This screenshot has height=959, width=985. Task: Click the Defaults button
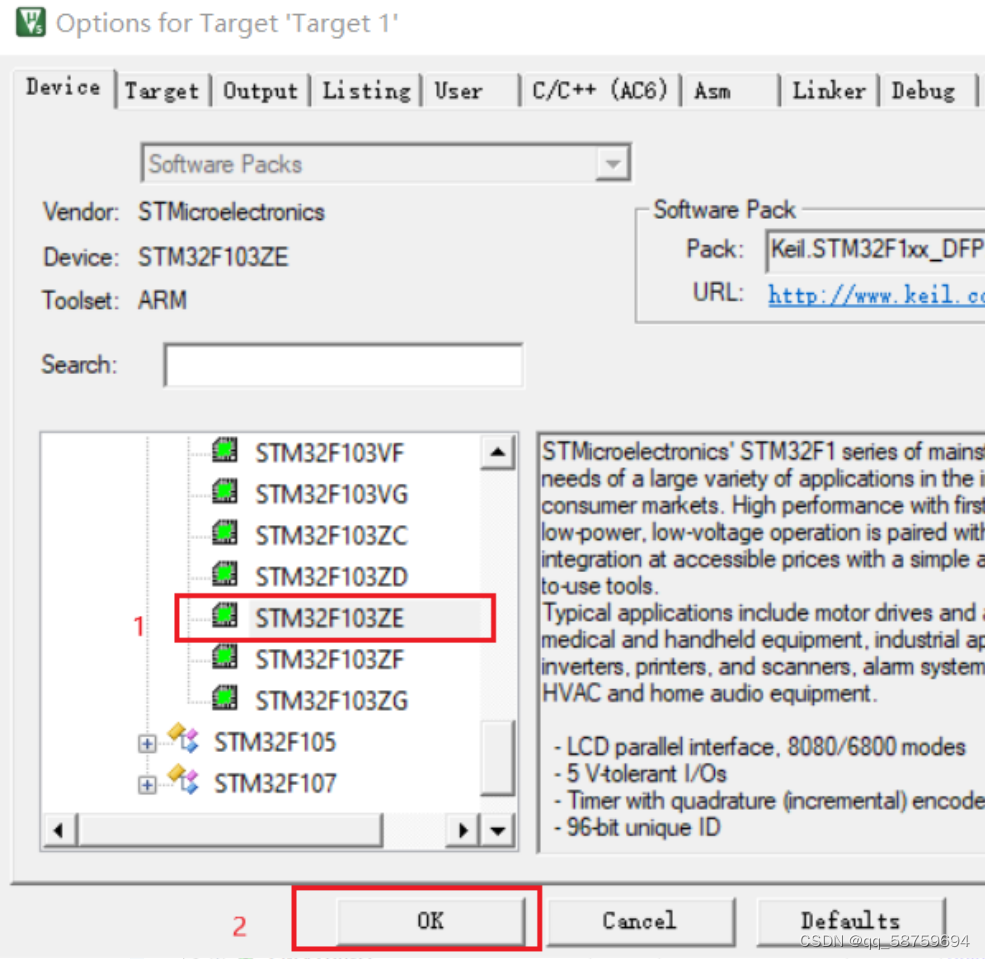(x=851, y=920)
